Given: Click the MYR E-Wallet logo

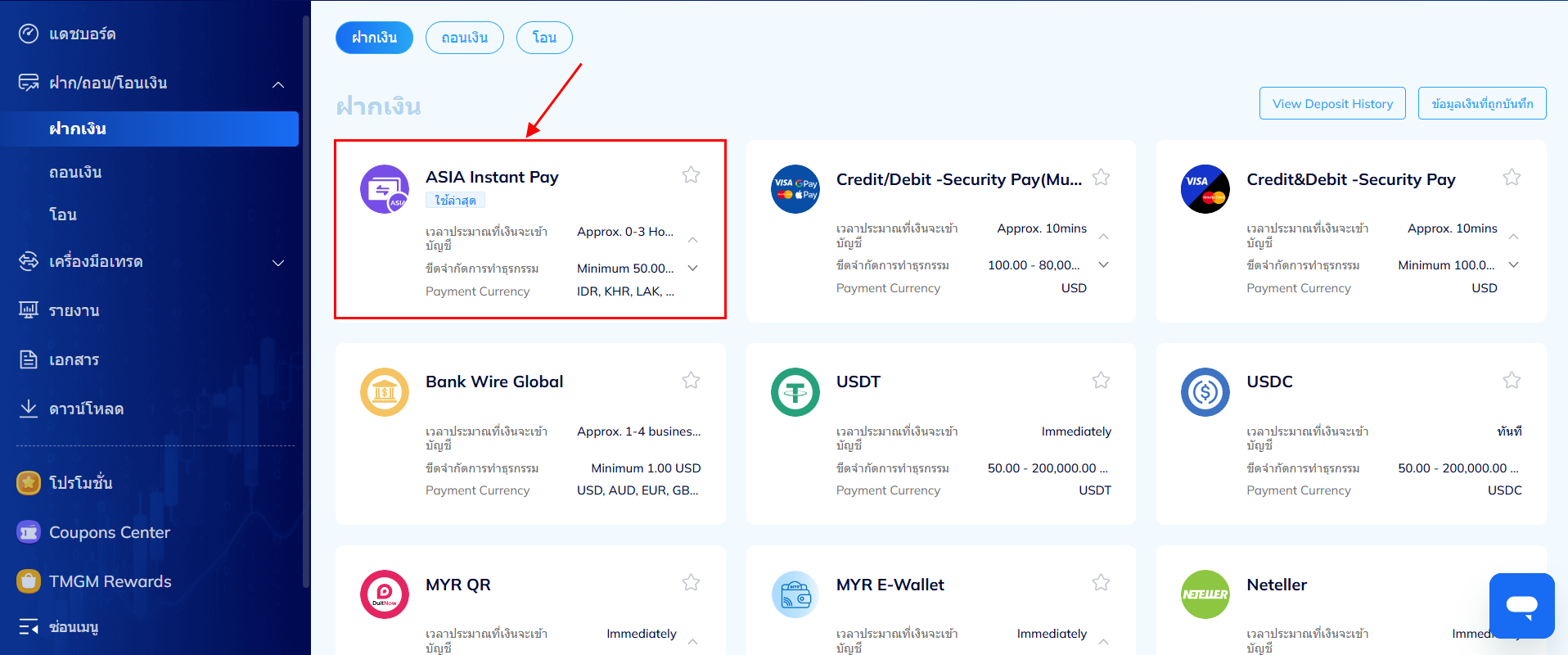Looking at the screenshot, I should [x=795, y=594].
